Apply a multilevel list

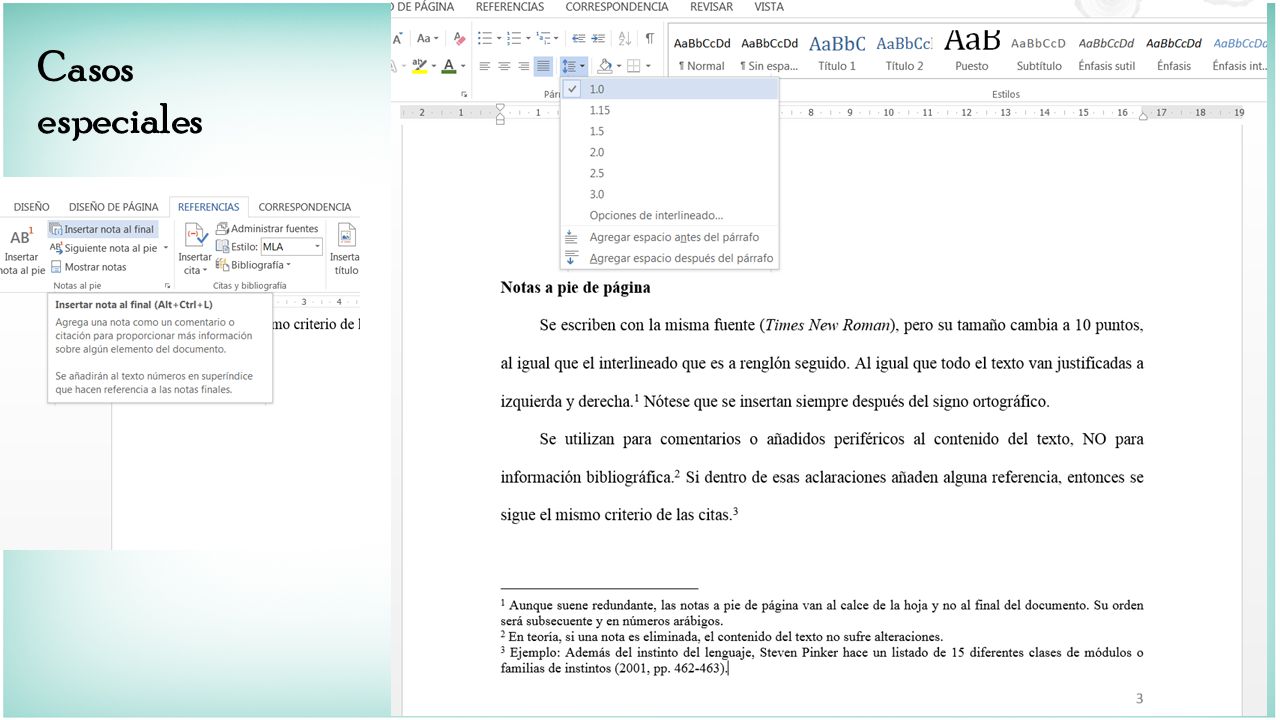tap(543, 38)
